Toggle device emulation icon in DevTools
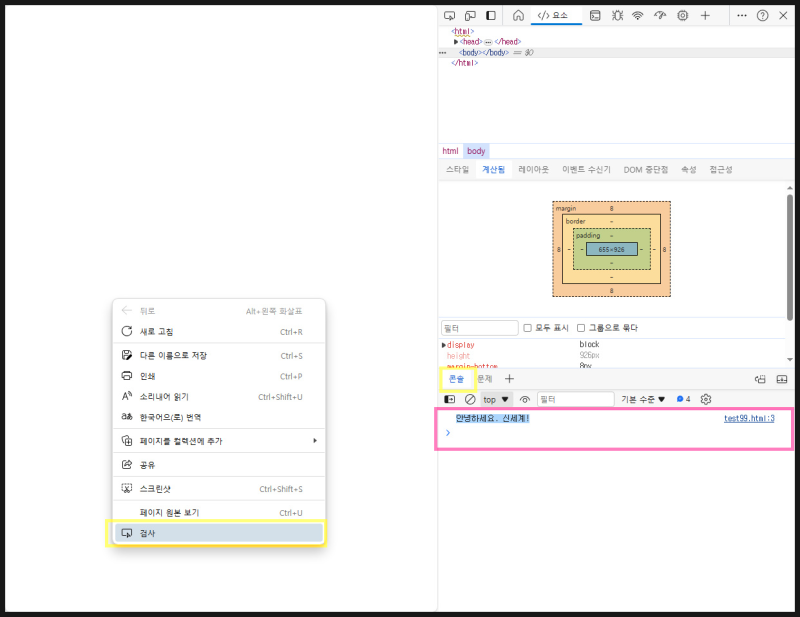Viewport: 800px width, 617px height. [470, 15]
